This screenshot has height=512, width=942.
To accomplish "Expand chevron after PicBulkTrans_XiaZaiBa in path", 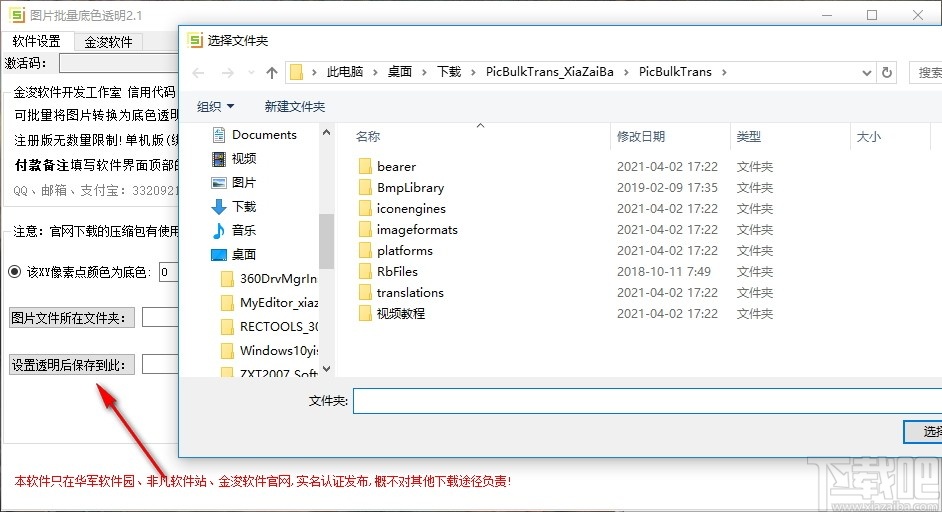I will point(626,72).
